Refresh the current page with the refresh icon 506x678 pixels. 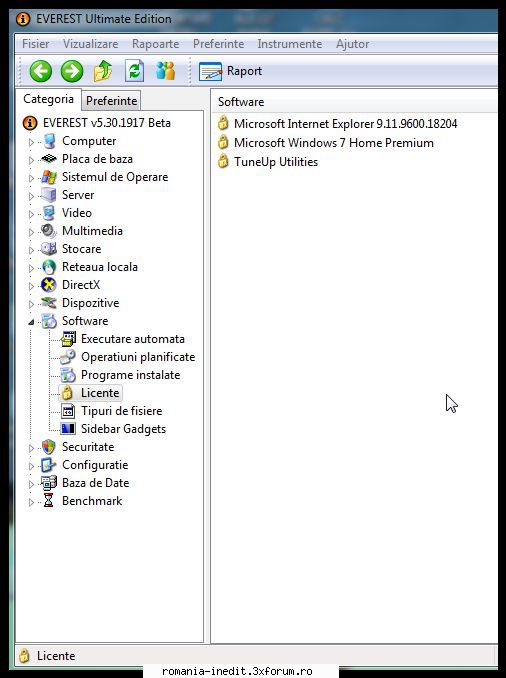tap(134, 71)
